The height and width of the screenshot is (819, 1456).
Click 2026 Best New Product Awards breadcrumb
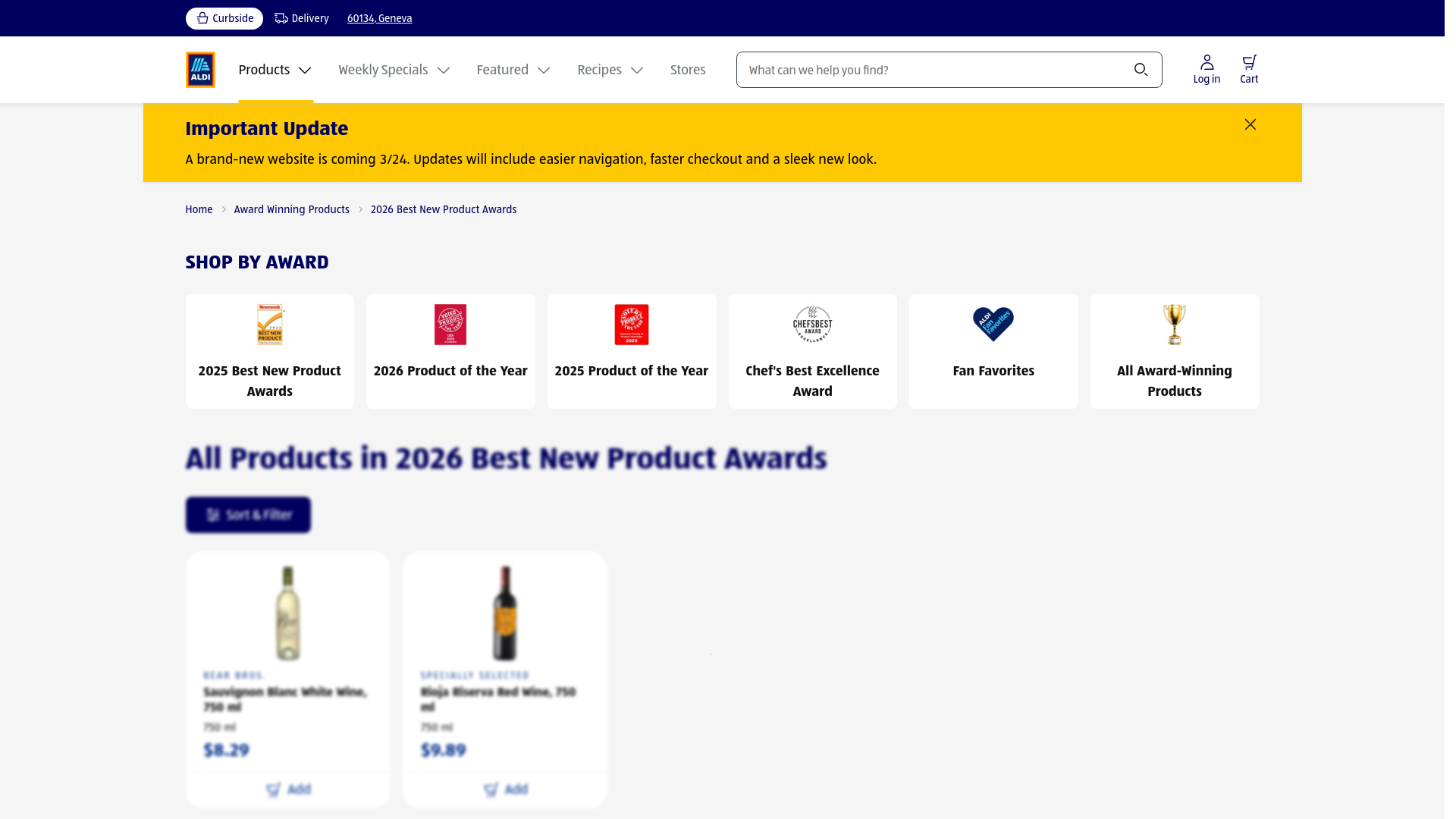click(x=444, y=209)
